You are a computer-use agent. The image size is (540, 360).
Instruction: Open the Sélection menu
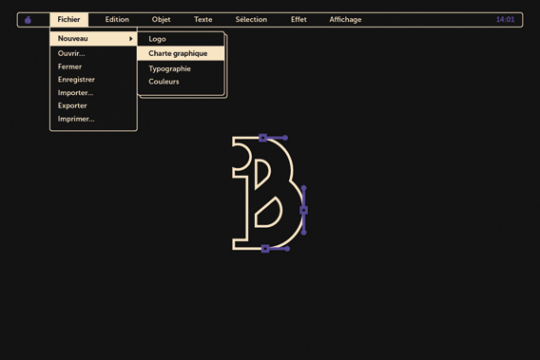point(251,20)
